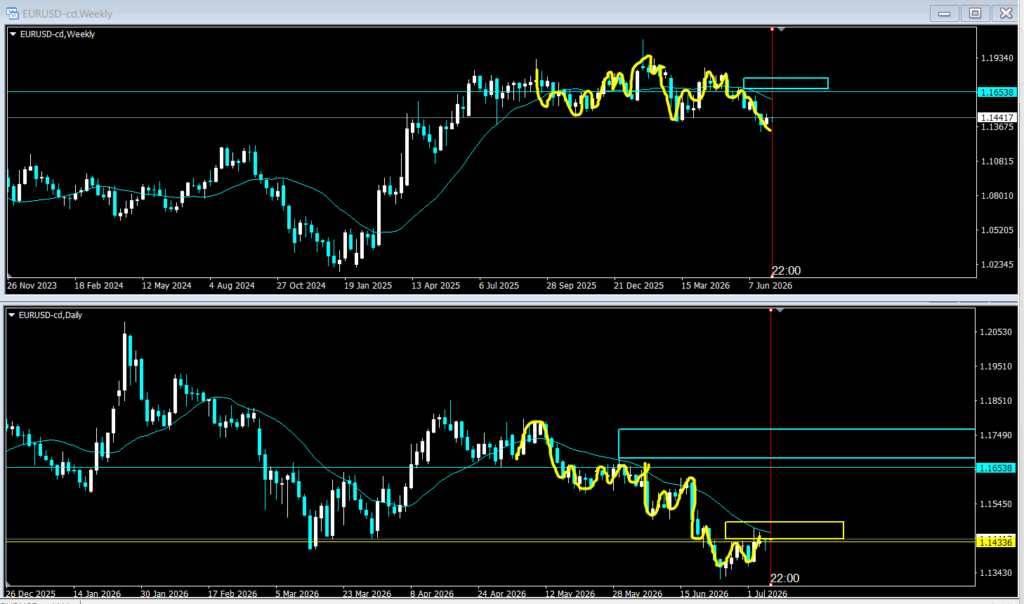Open the dropdown triangle beside EURUSD-cd,Daily label

11,315
